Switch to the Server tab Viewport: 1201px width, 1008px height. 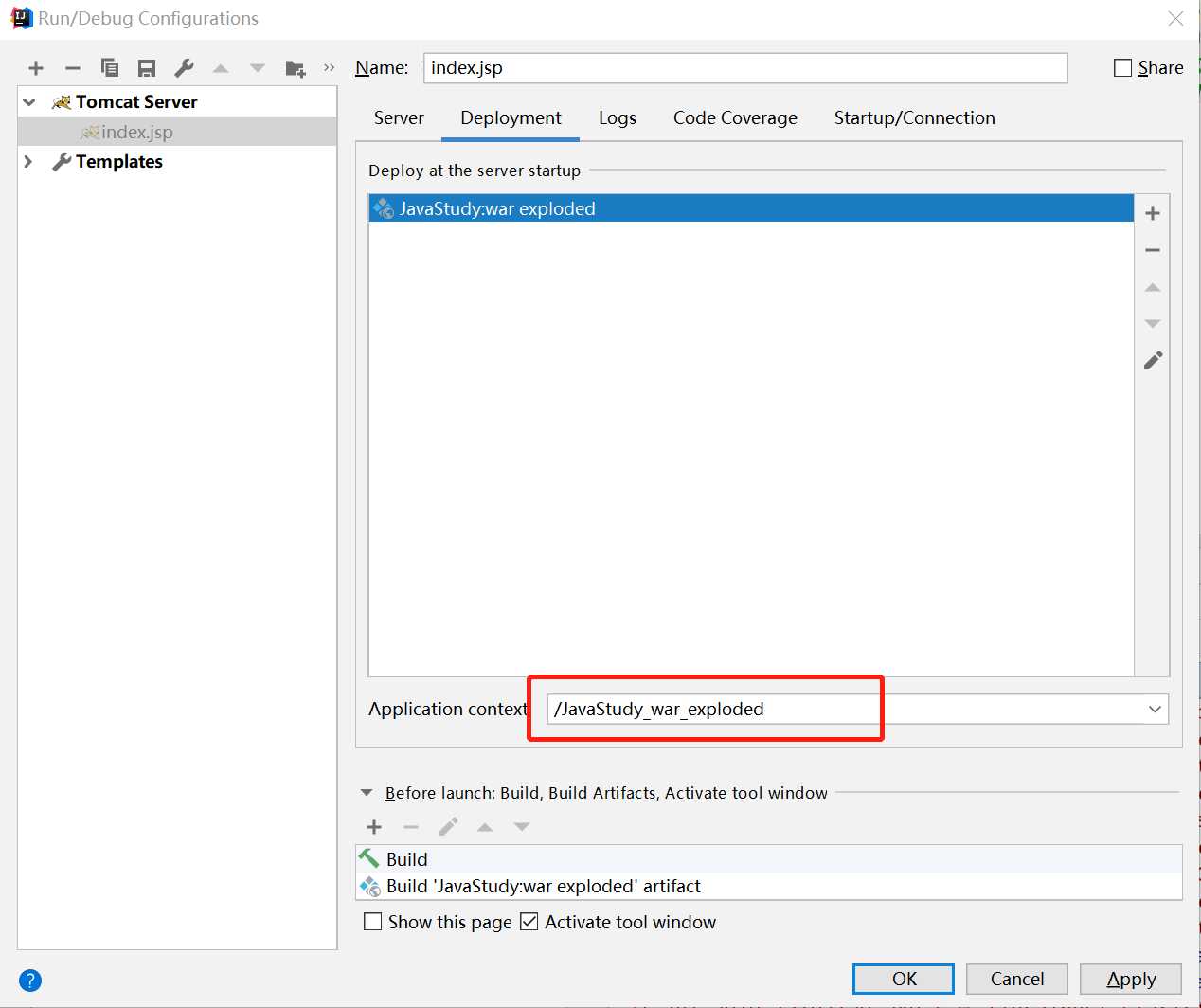pos(399,118)
